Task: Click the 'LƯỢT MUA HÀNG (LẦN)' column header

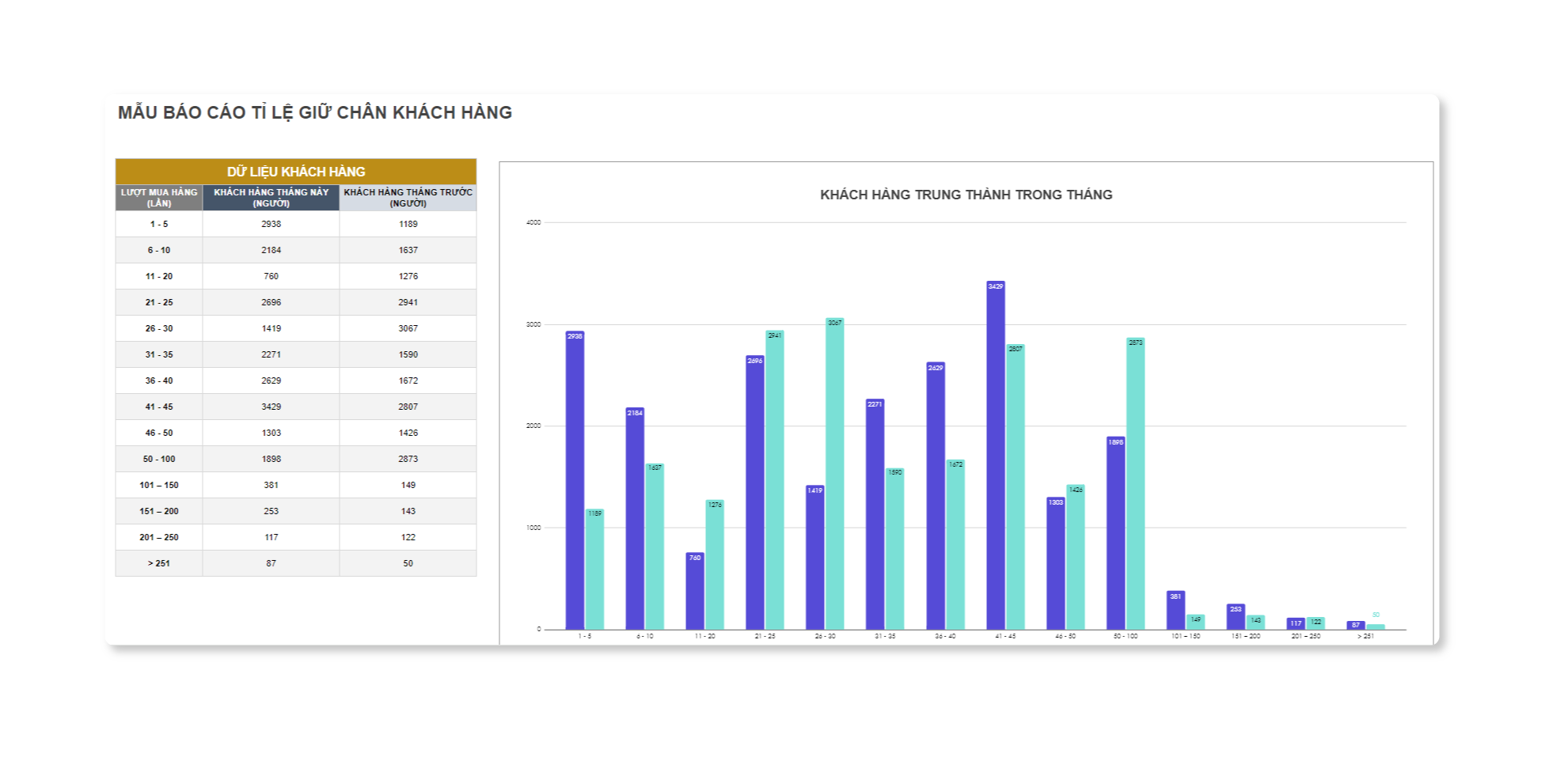Action: coord(159,198)
